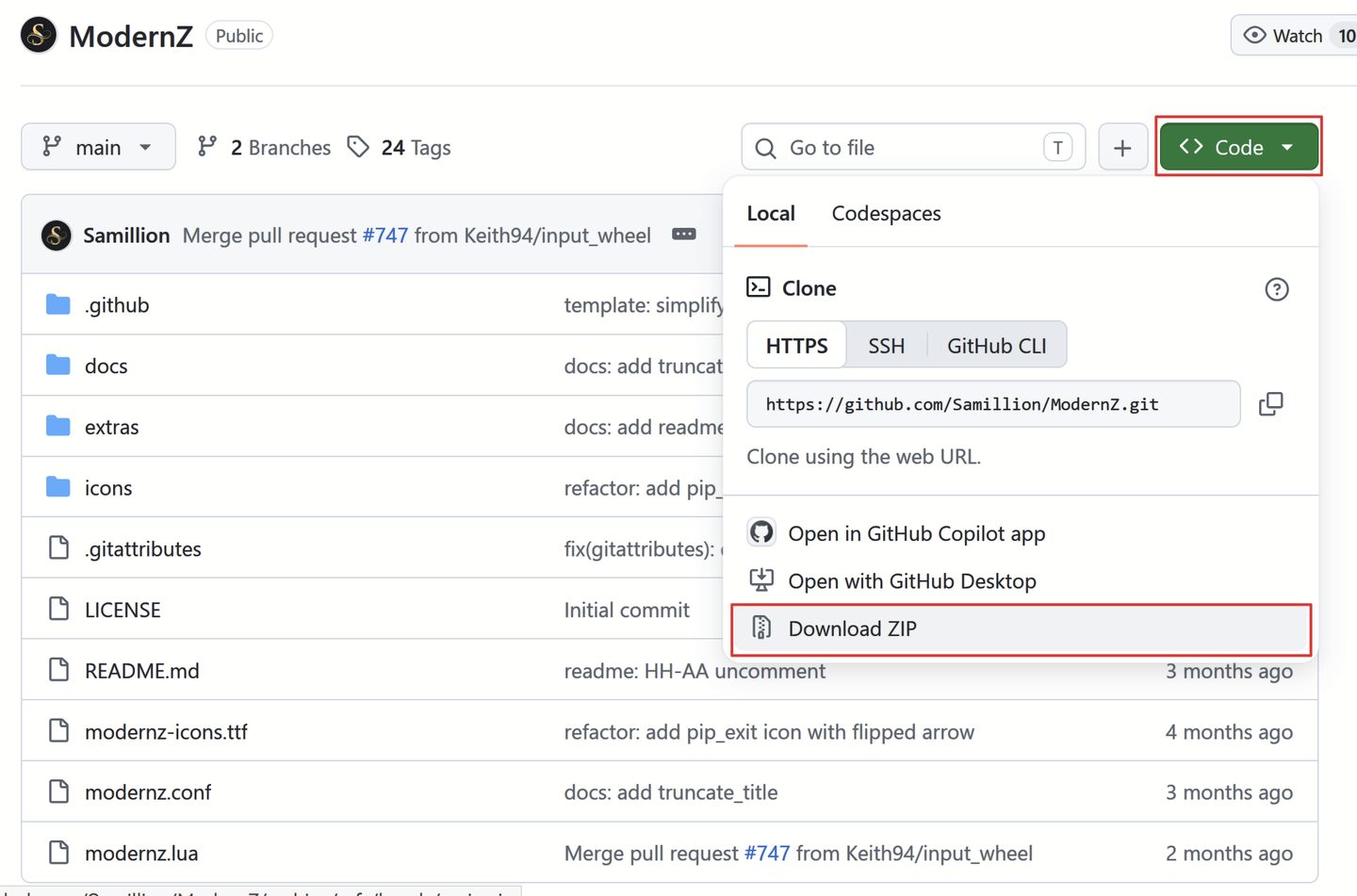The height and width of the screenshot is (896, 1357).
Task: Click 'docs: add truncate_title' message on modernz.conf row
Action: (671, 792)
